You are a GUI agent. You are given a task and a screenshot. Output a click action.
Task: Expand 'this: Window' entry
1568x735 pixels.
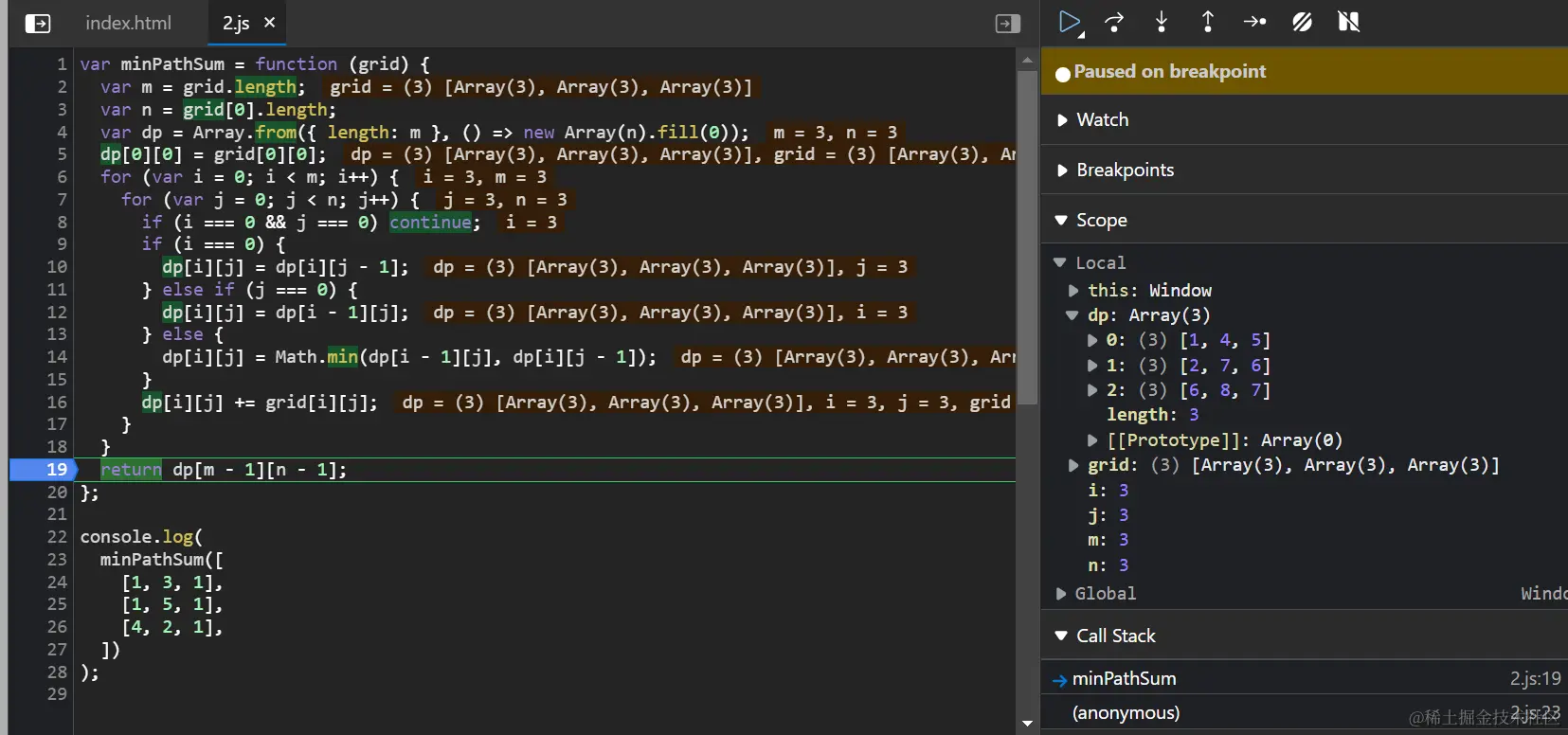1073,291
